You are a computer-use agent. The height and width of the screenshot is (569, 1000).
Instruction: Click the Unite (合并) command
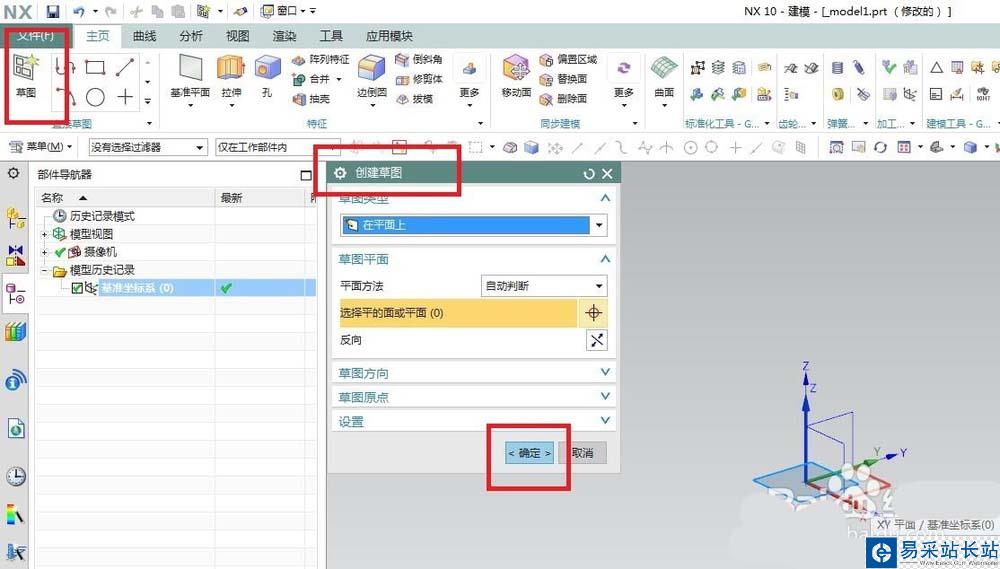click(x=313, y=79)
